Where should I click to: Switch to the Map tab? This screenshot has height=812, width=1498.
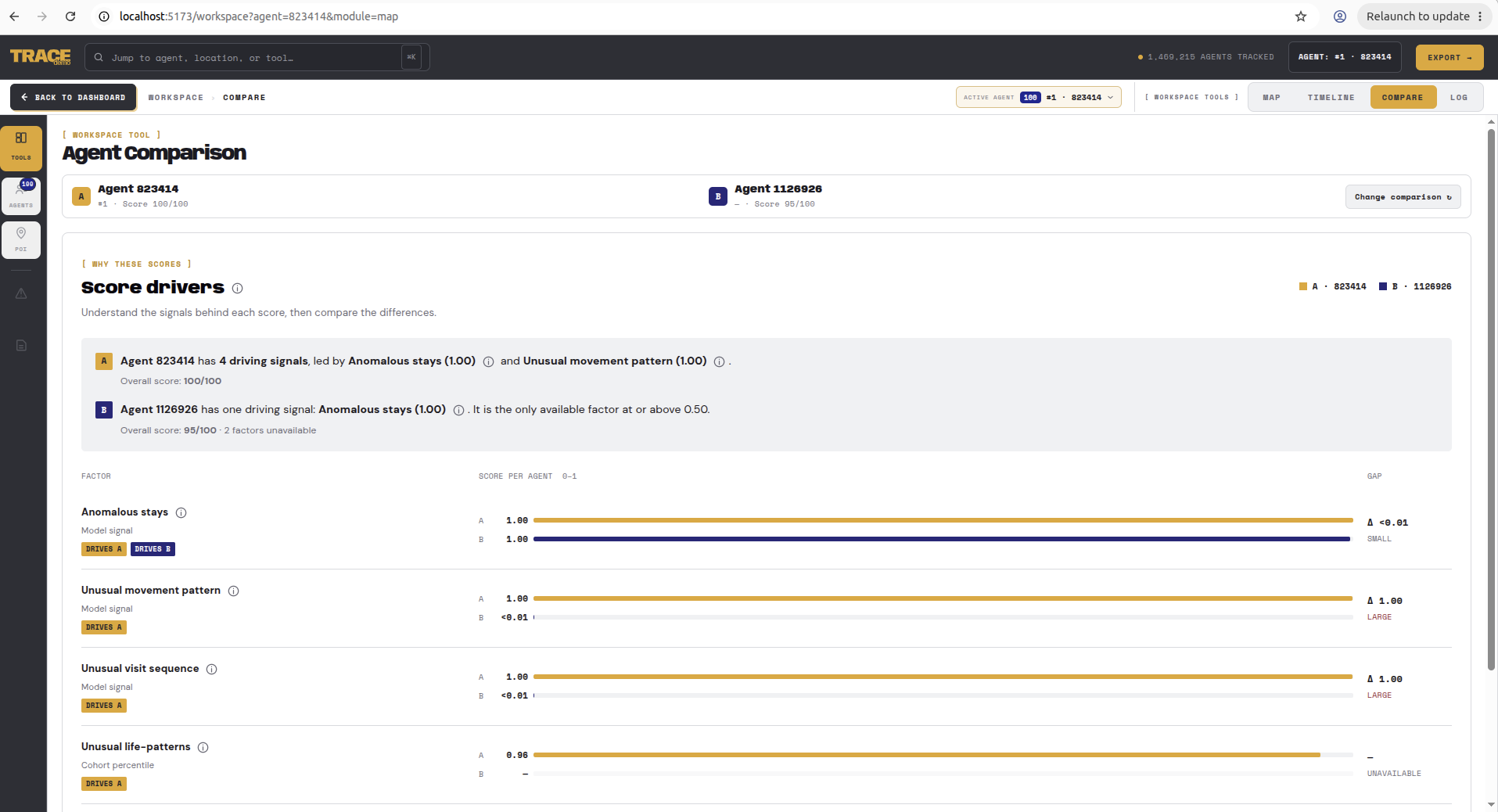pos(1271,97)
